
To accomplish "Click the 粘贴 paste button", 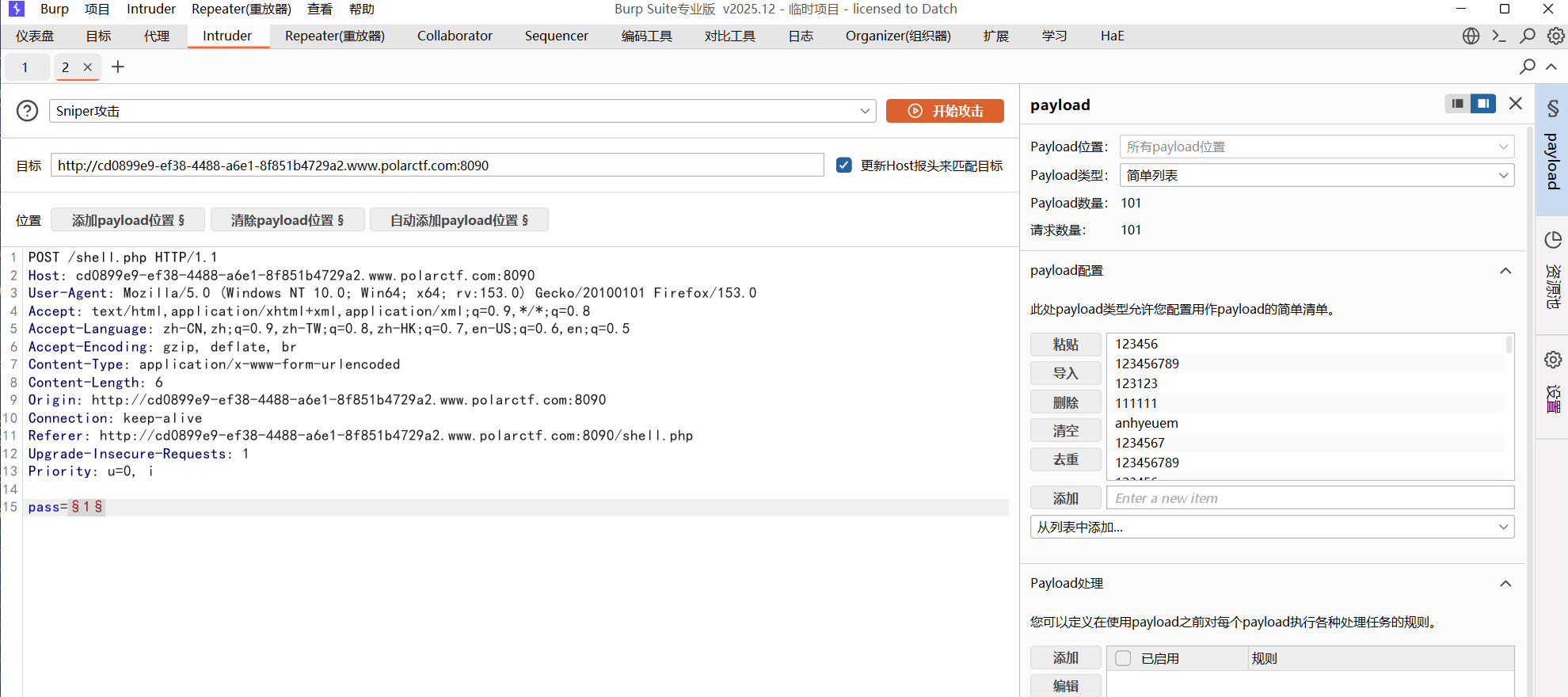I will [x=1066, y=345].
